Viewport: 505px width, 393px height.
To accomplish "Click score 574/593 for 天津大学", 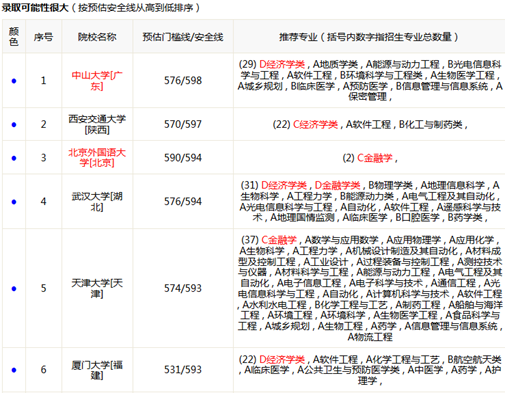I will point(183,288).
